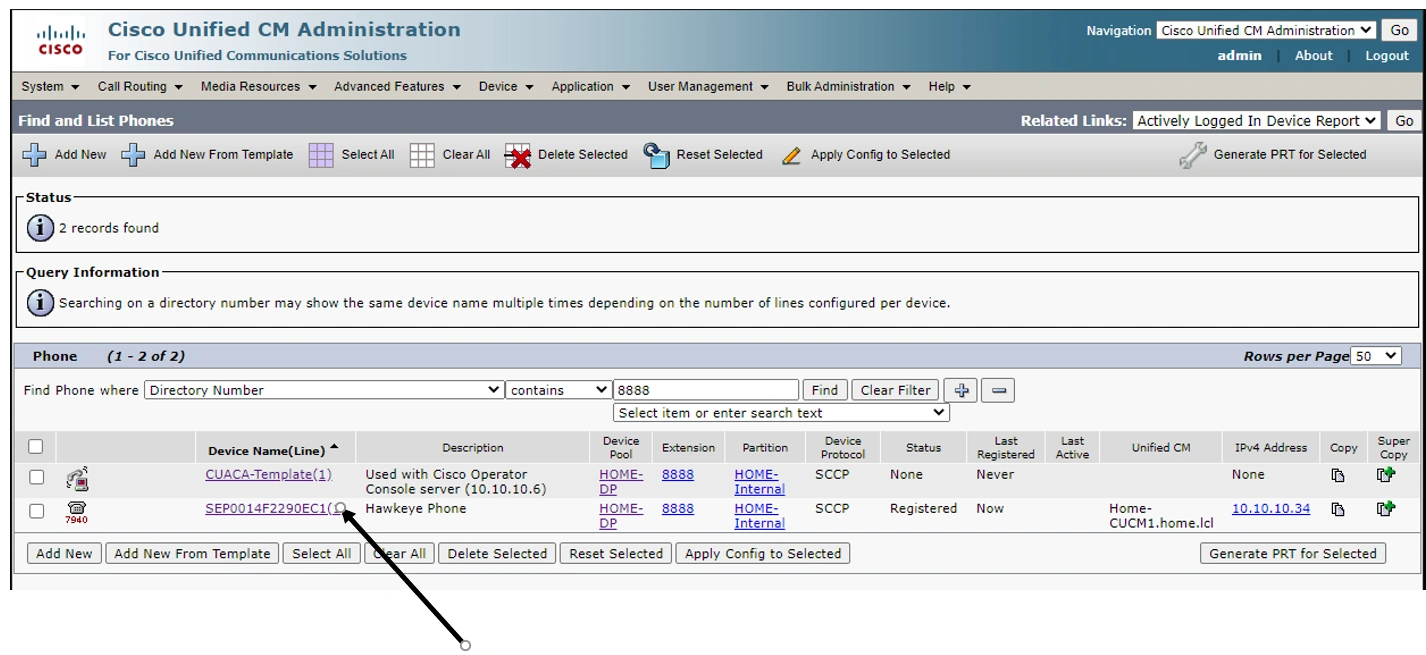The width and height of the screenshot is (1426, 655).
Task: Super Copy the Hawkeye Phone device
Action: 1386,509
